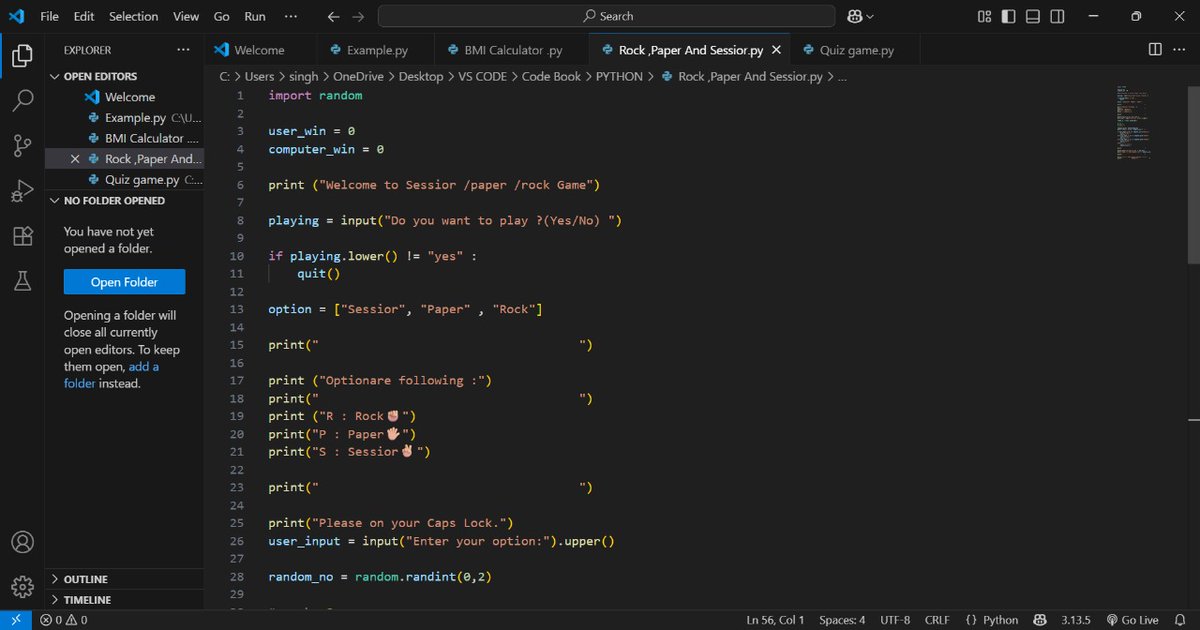The height and width of the screenshot is (630, 1200).
Task: Select Example.py in Open Editors list
Action: coord(125,118)
